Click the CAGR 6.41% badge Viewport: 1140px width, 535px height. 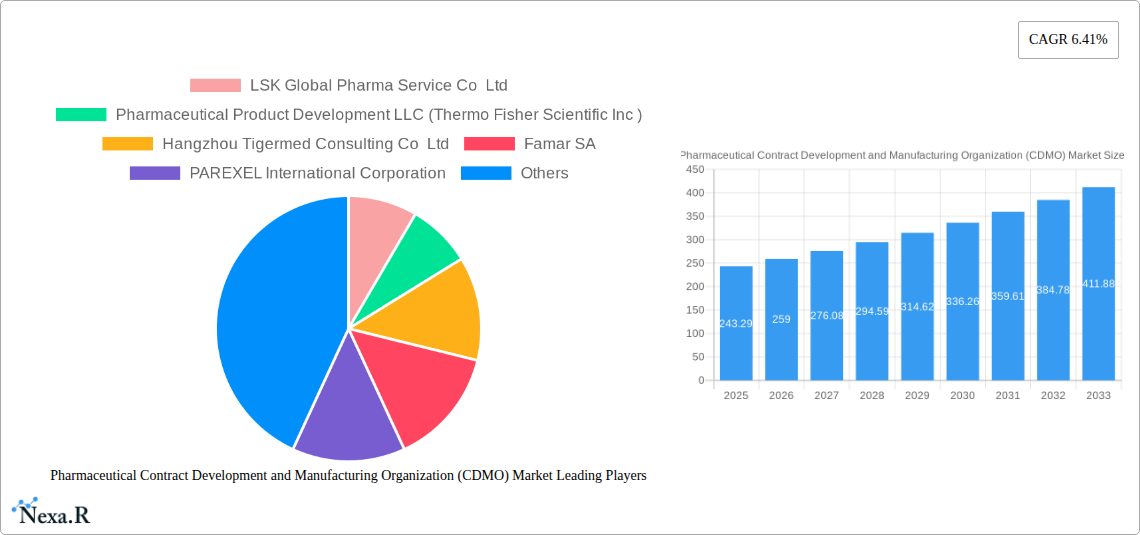click(x=1067, y=39)
